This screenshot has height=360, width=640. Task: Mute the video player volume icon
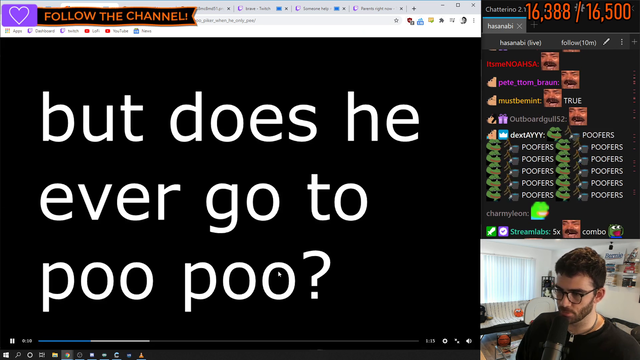[x=469, y=341]
